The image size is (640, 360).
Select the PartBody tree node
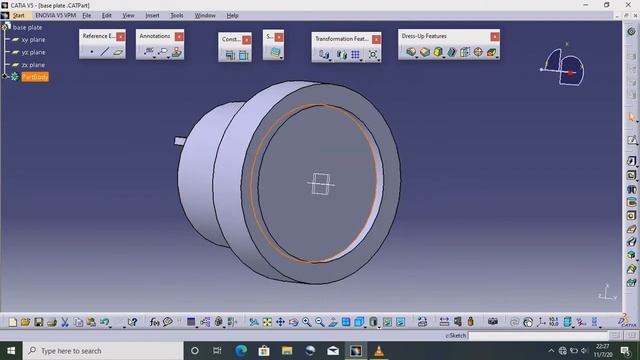(35, 77)
